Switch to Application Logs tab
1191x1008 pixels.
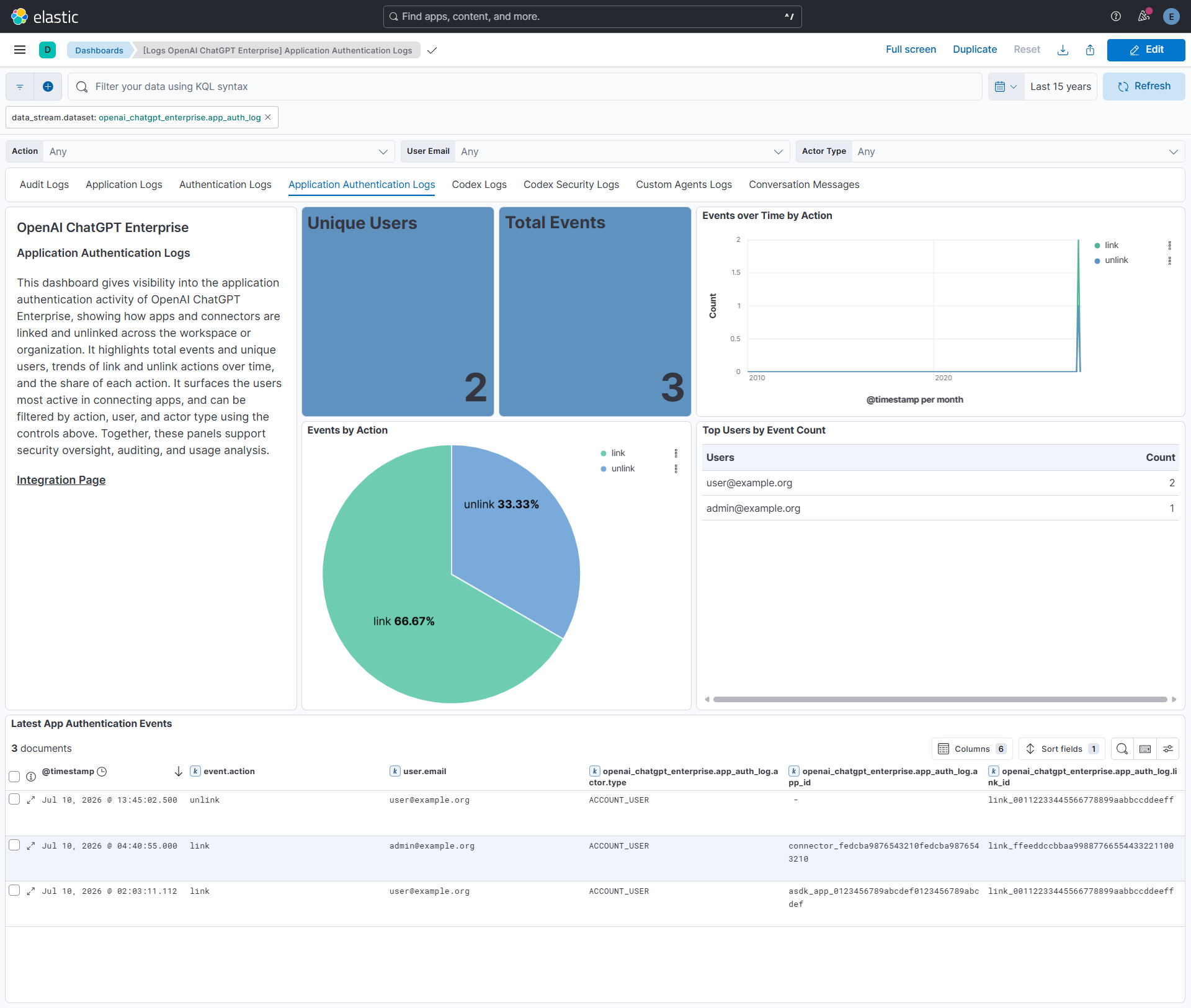pos(124,185)
